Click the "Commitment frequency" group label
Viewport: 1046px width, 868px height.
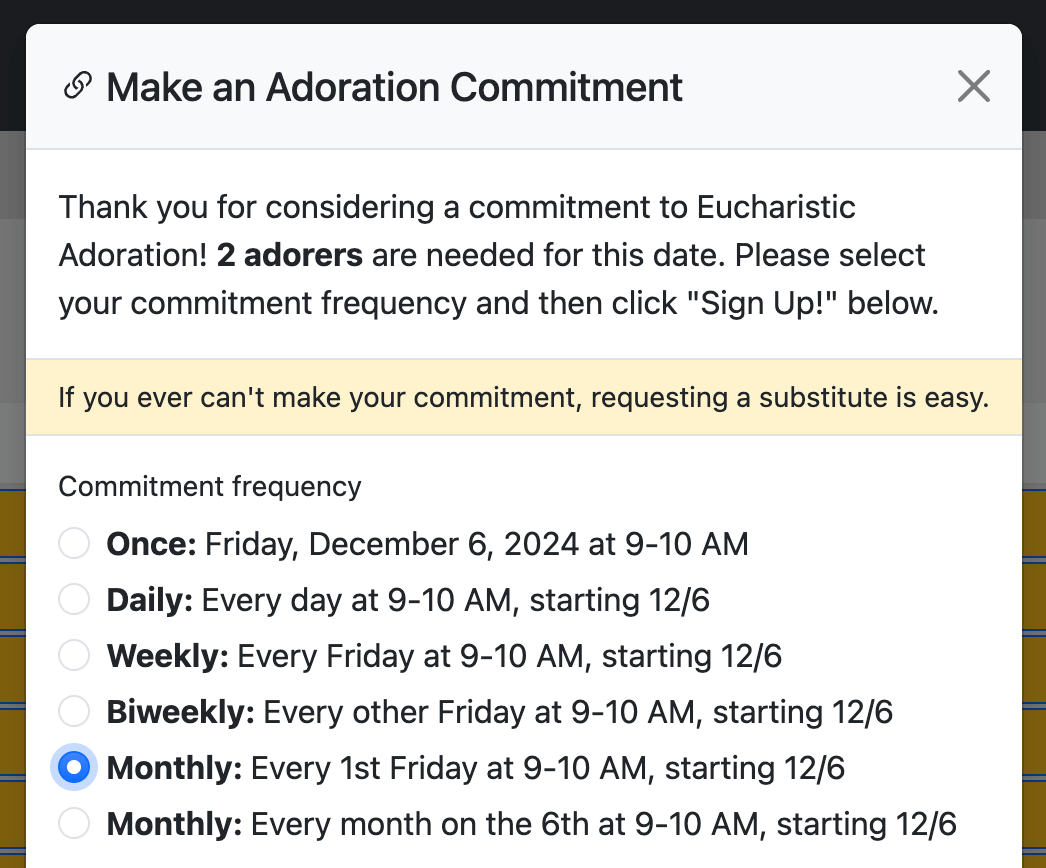tap(210, 487)
